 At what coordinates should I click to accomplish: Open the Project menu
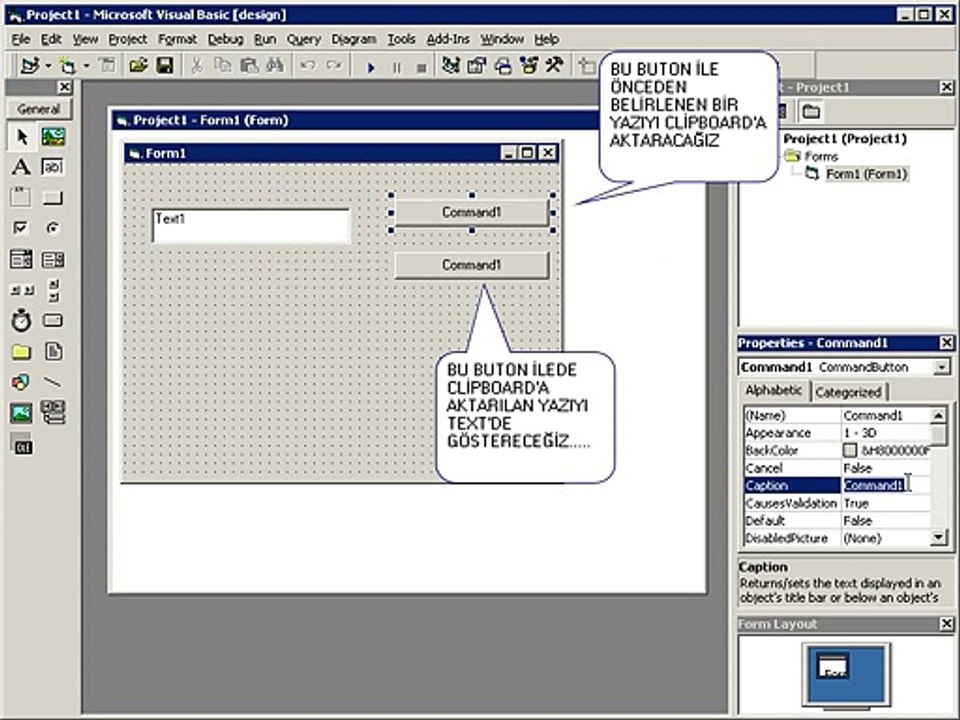[x=127, y=39]
